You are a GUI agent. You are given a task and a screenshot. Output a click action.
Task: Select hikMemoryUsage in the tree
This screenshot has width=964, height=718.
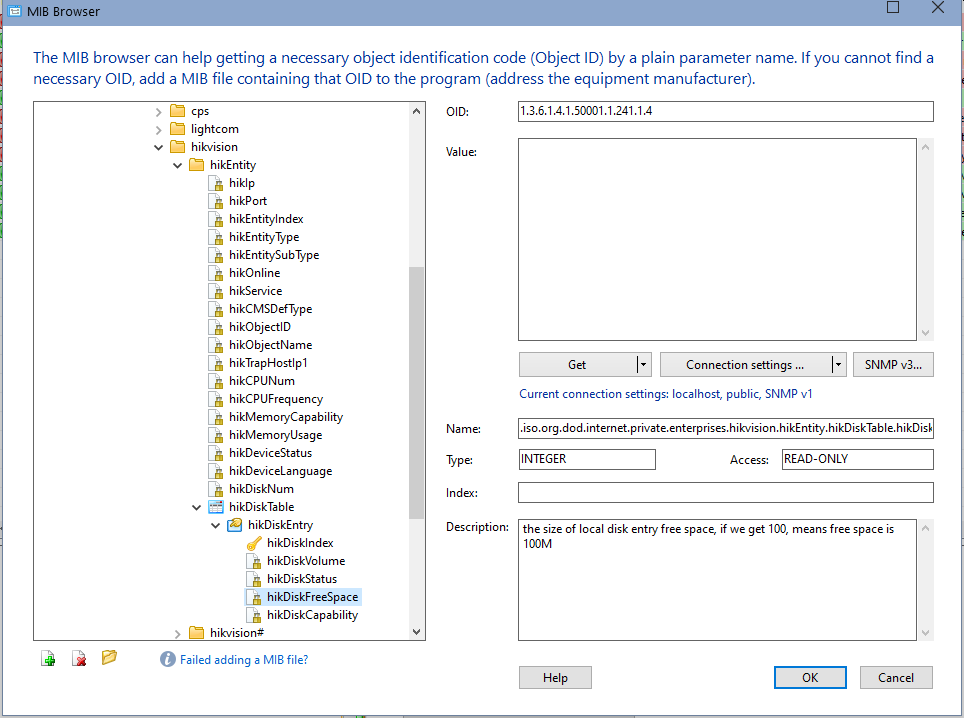(275, 435)
